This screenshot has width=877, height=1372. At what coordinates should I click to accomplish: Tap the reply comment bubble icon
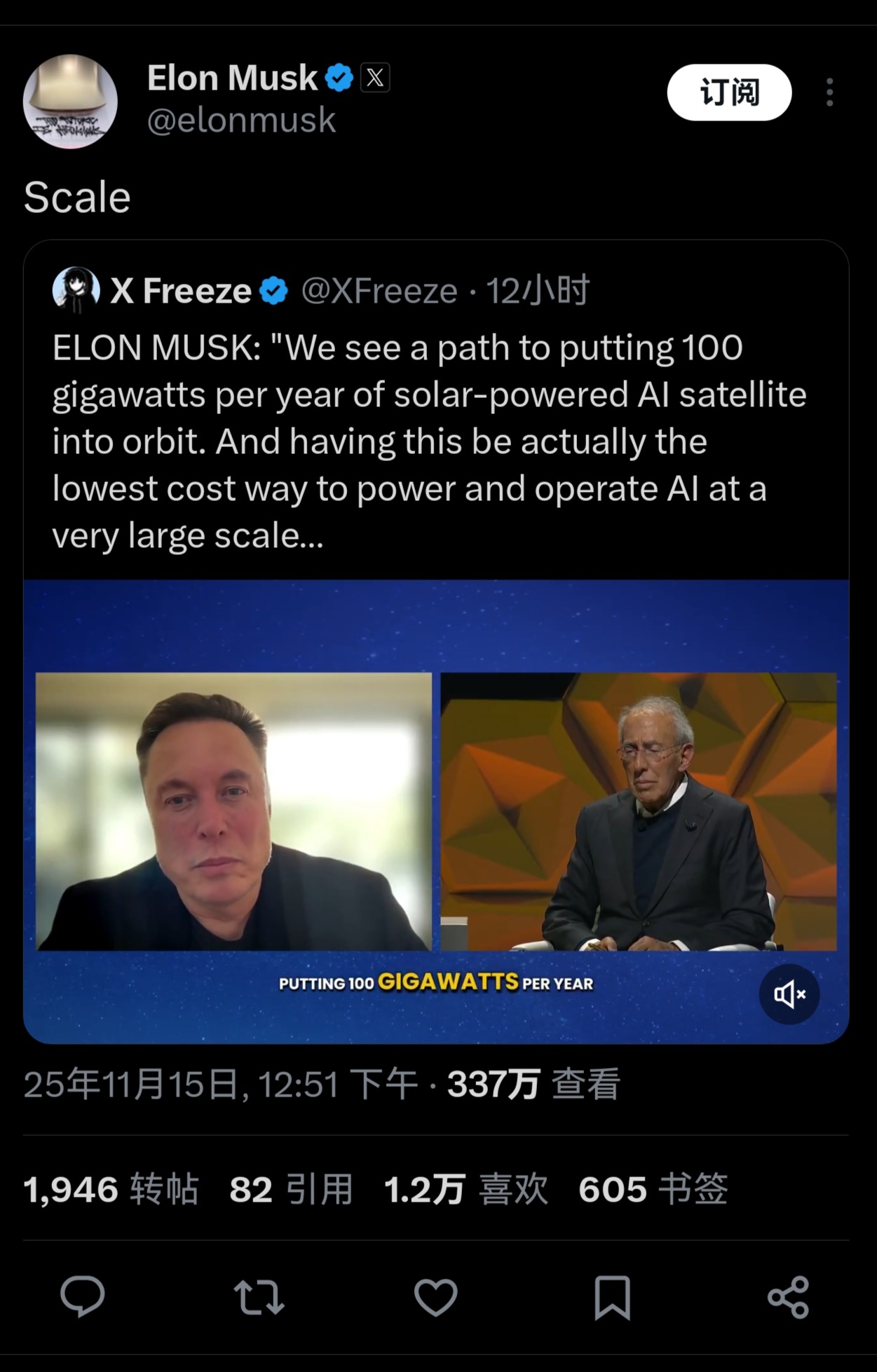pos(83,1296)
